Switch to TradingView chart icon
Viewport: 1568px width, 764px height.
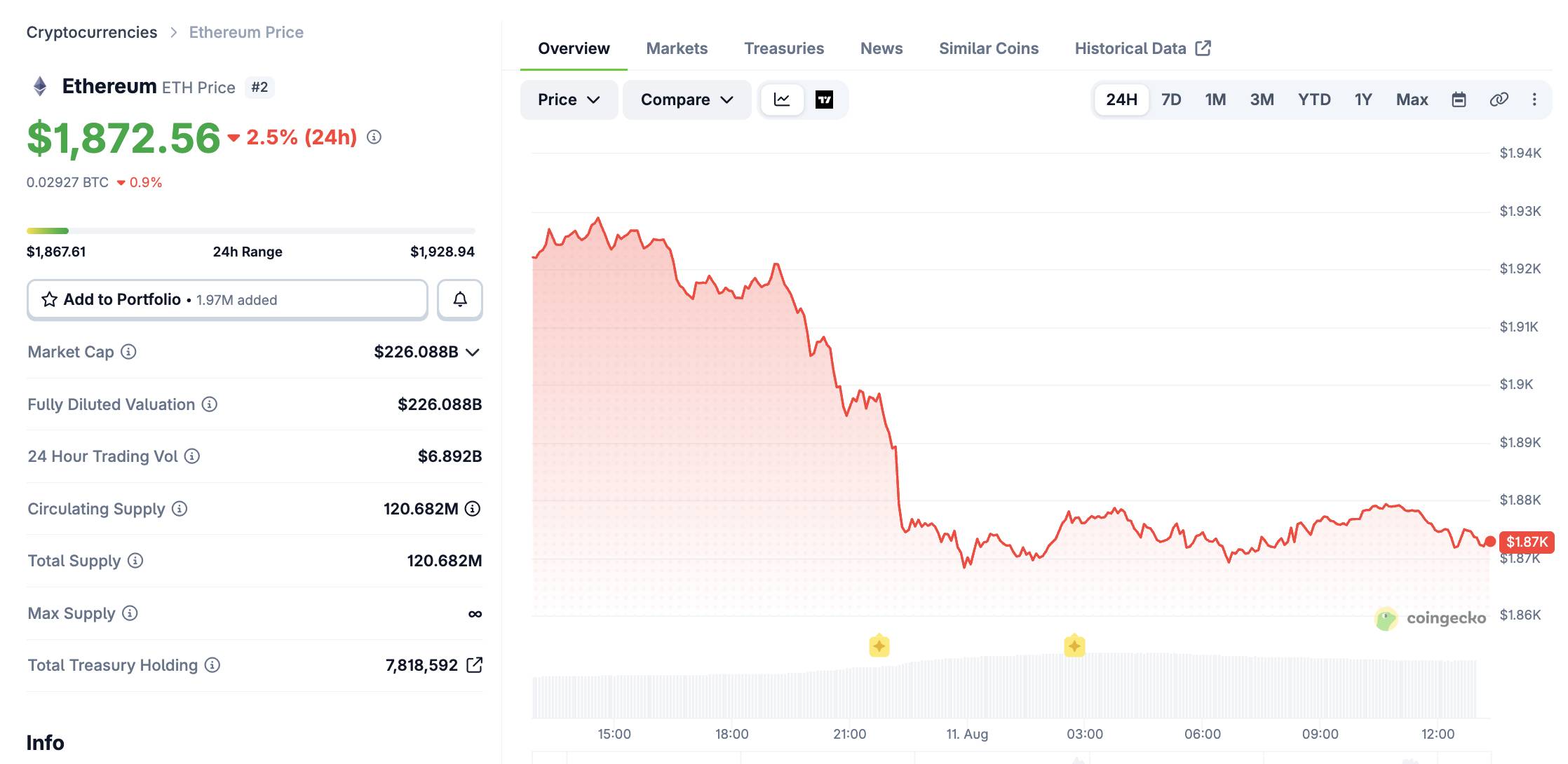(x=824, y=100)
